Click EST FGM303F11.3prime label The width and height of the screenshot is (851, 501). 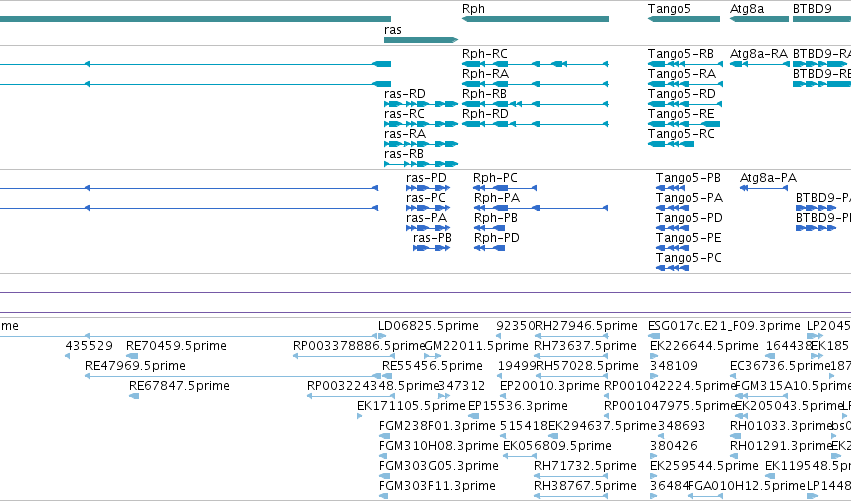click(x=437, y=486)
